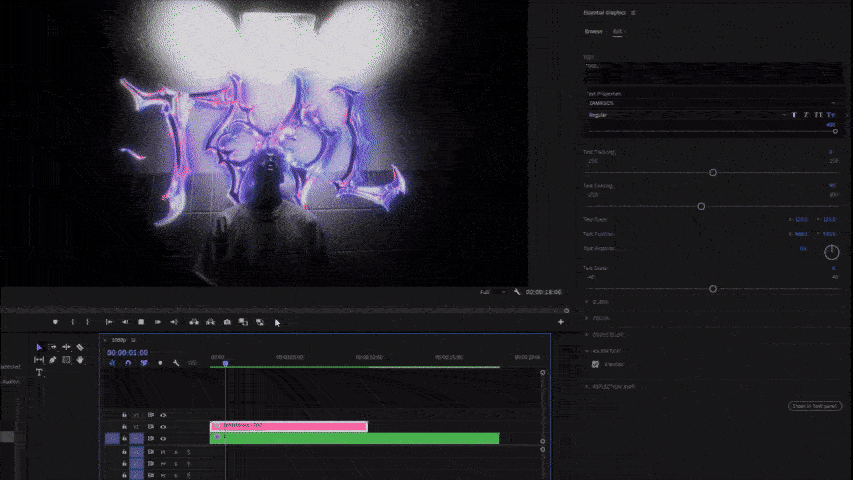Select the Razor tool
This screenshot has height=480, width=853.
pos(79,347)
